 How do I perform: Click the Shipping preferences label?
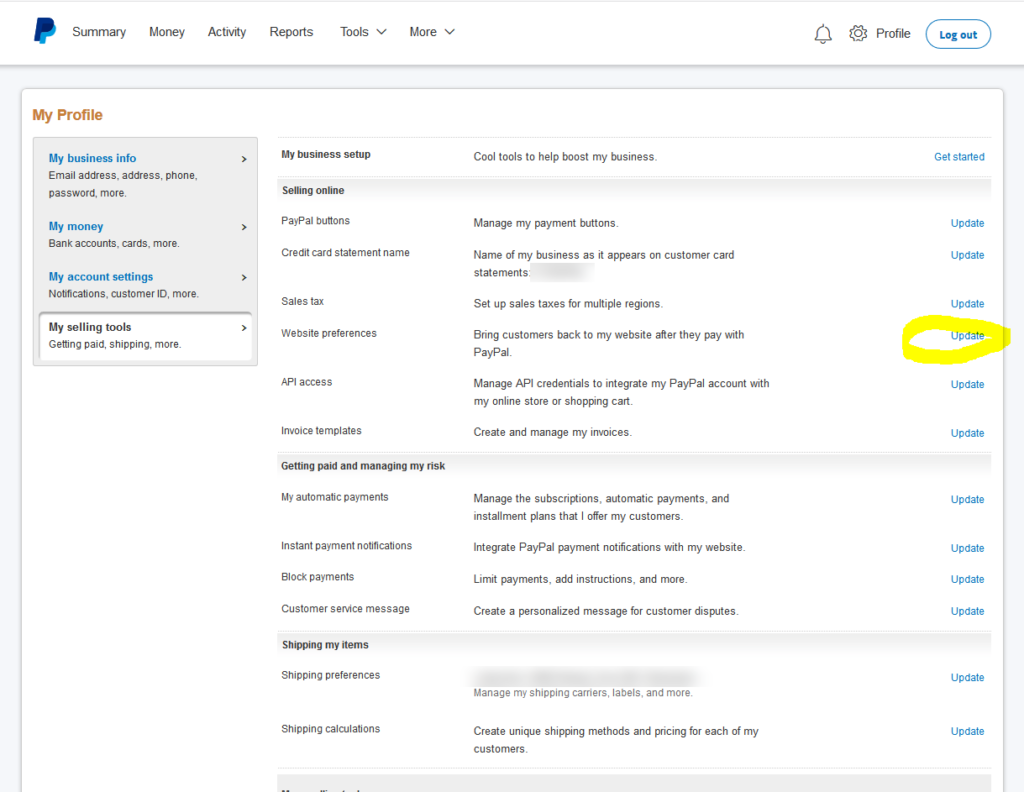coord(330,675)
